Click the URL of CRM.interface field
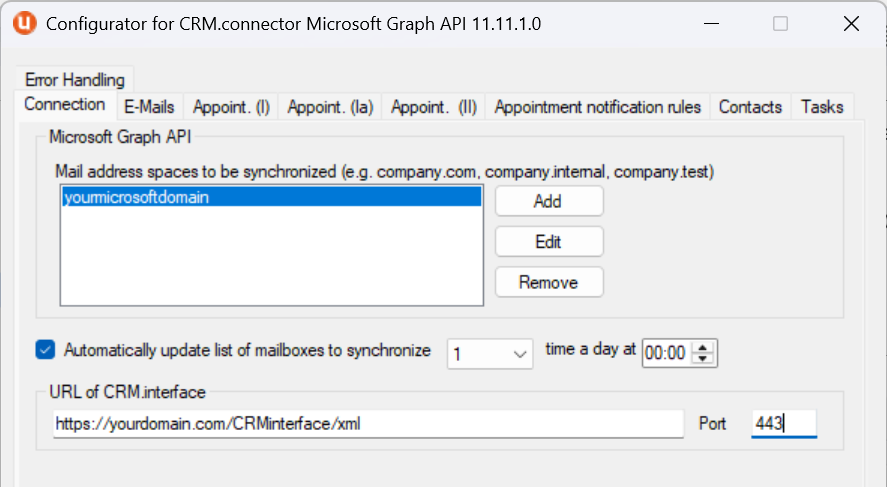 tap(368, 423)
